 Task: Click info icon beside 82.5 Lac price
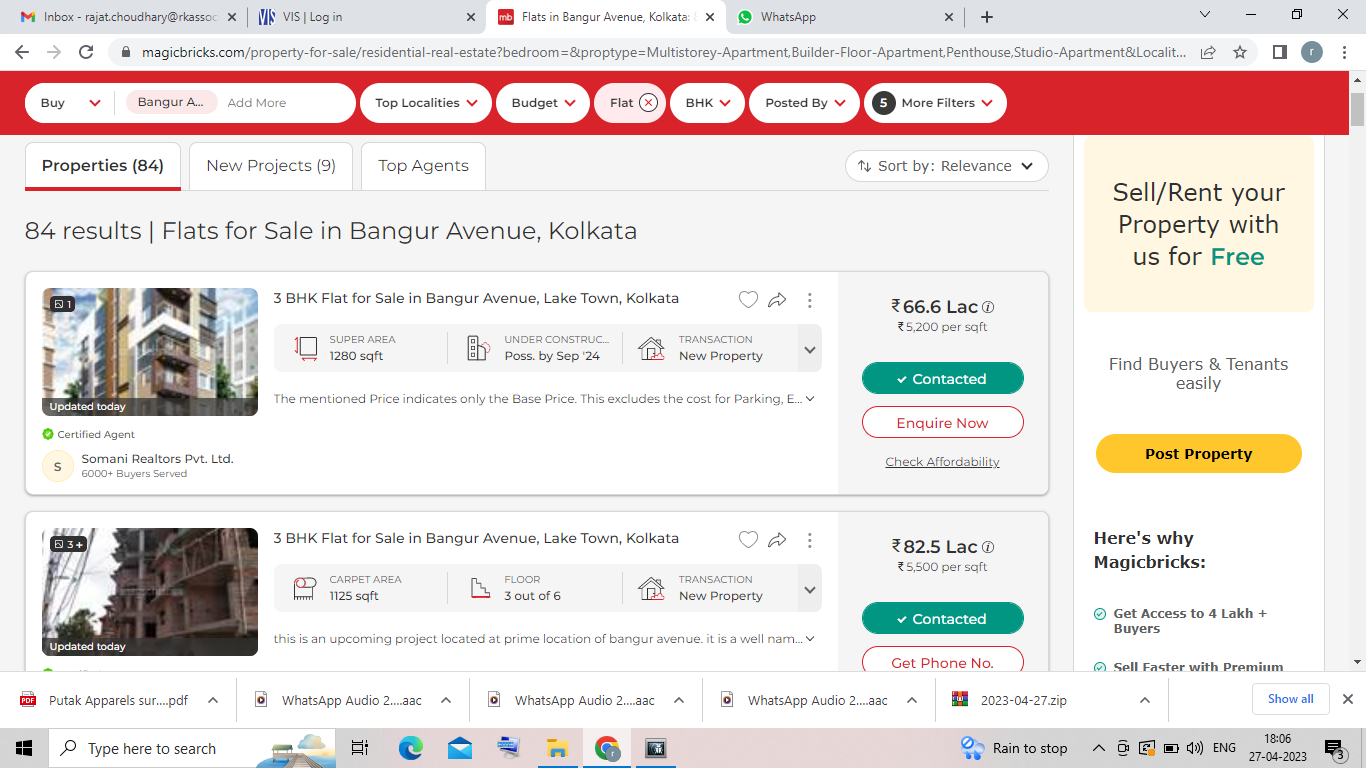click(x=988, y=547)
